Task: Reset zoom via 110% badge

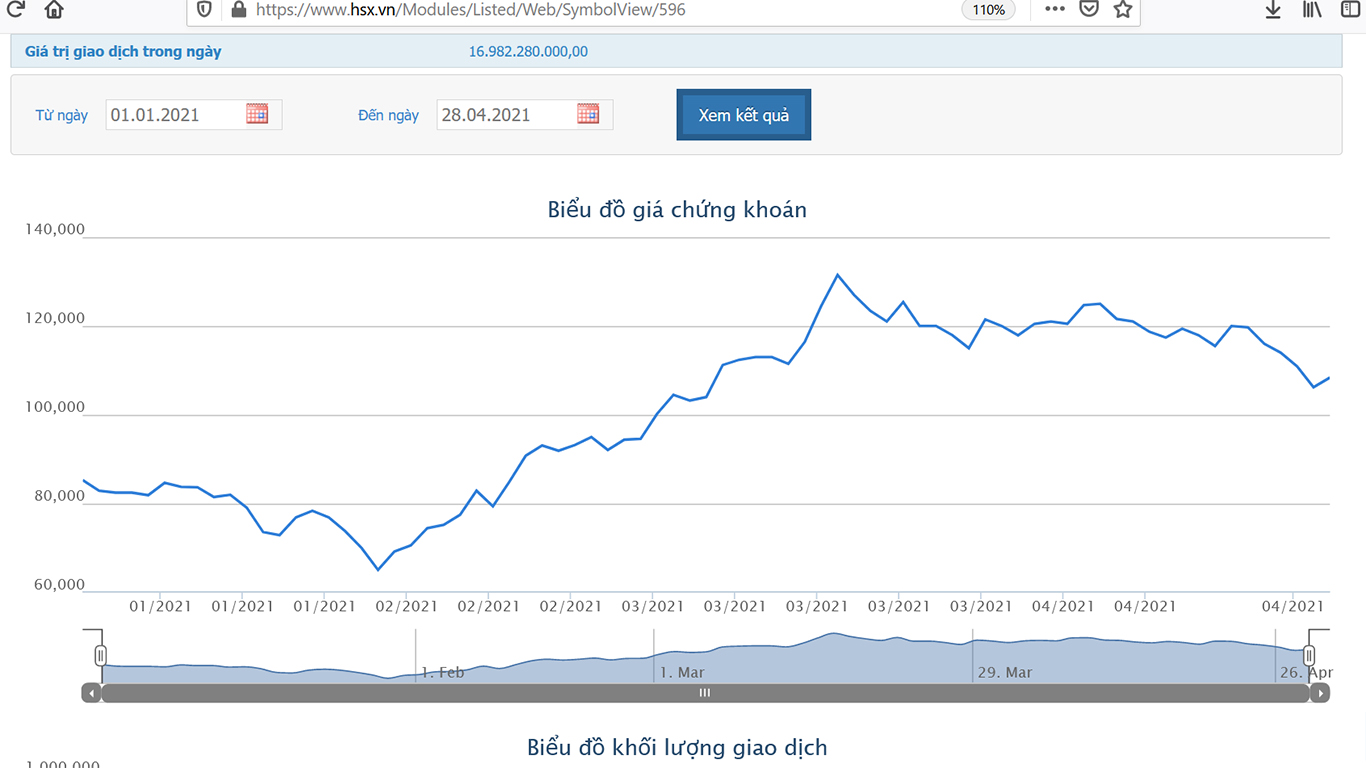Action: [989, 10]
